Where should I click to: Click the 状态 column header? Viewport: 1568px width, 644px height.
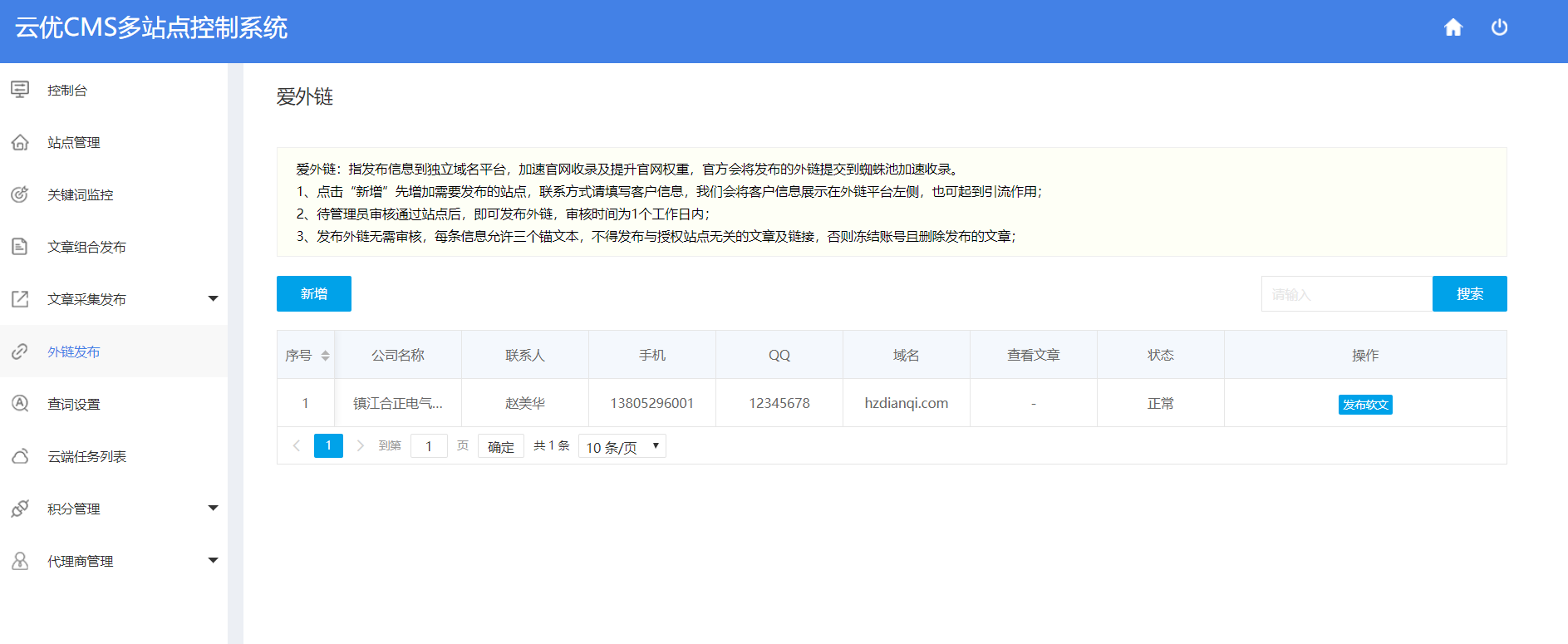[1161, 355]
